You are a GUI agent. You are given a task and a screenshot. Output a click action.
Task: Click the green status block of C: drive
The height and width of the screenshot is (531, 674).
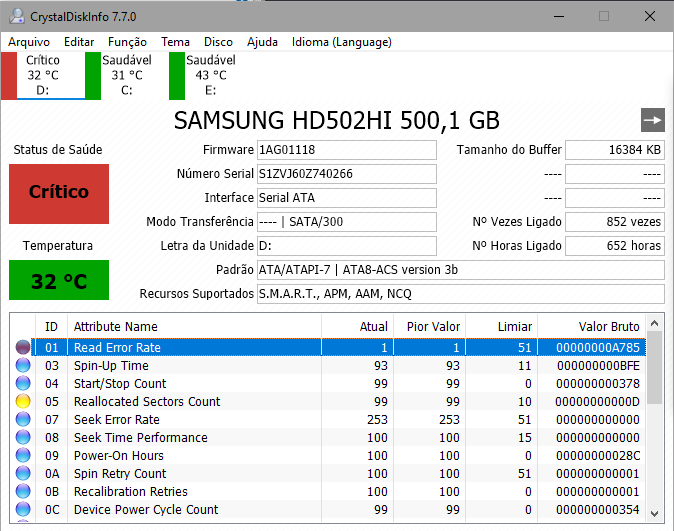93,76
